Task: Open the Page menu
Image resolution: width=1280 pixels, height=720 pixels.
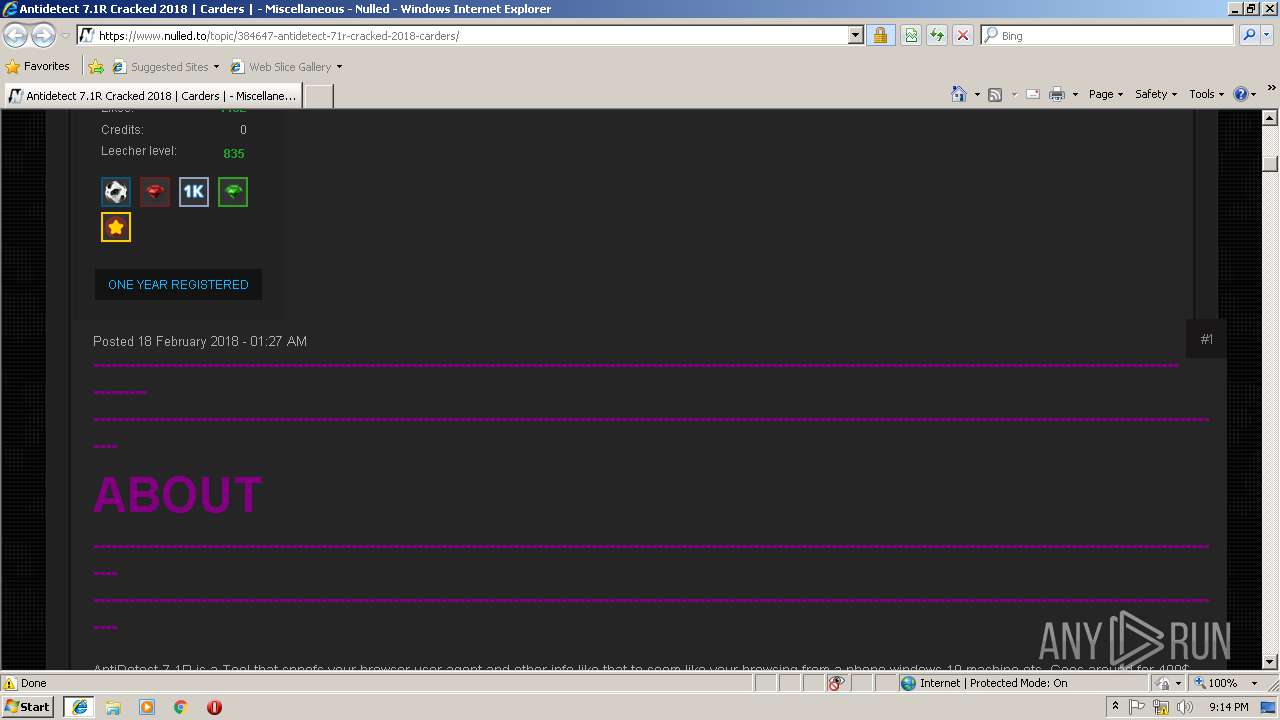Action: click(x=1106, y=94)
